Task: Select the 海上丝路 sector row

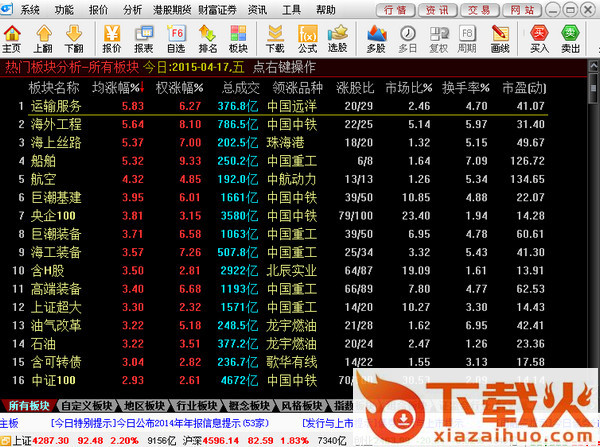Action: [279, 143]
